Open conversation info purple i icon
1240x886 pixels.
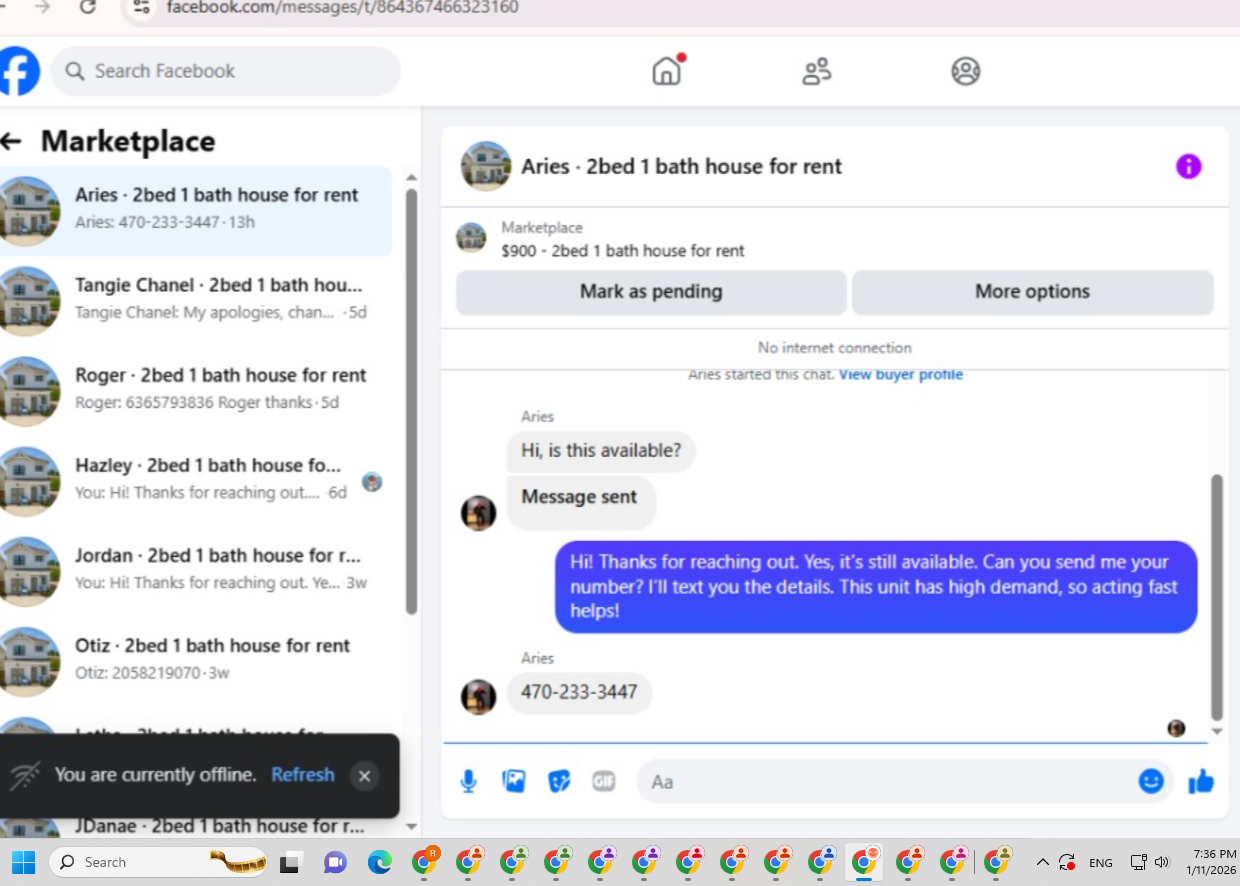[1188, 167]
